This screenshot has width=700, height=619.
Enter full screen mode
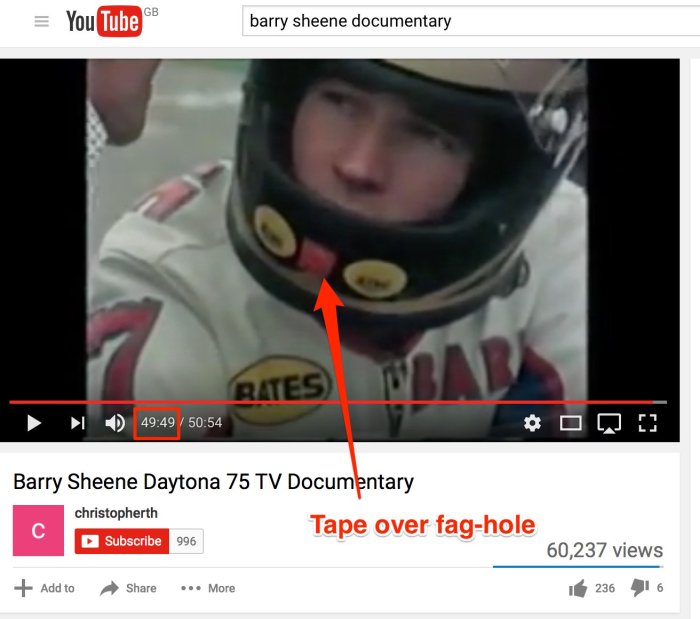coord(647,423)
